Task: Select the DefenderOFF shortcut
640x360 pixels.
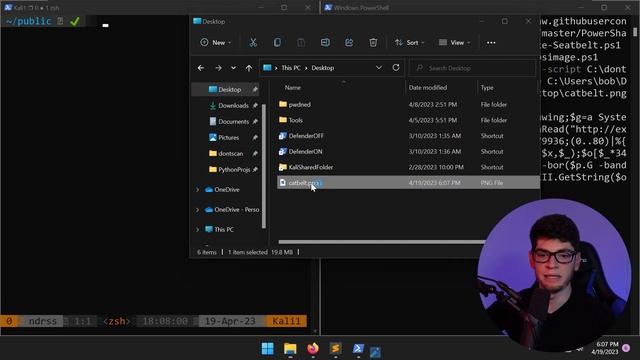Action: [x=306, y=136]
